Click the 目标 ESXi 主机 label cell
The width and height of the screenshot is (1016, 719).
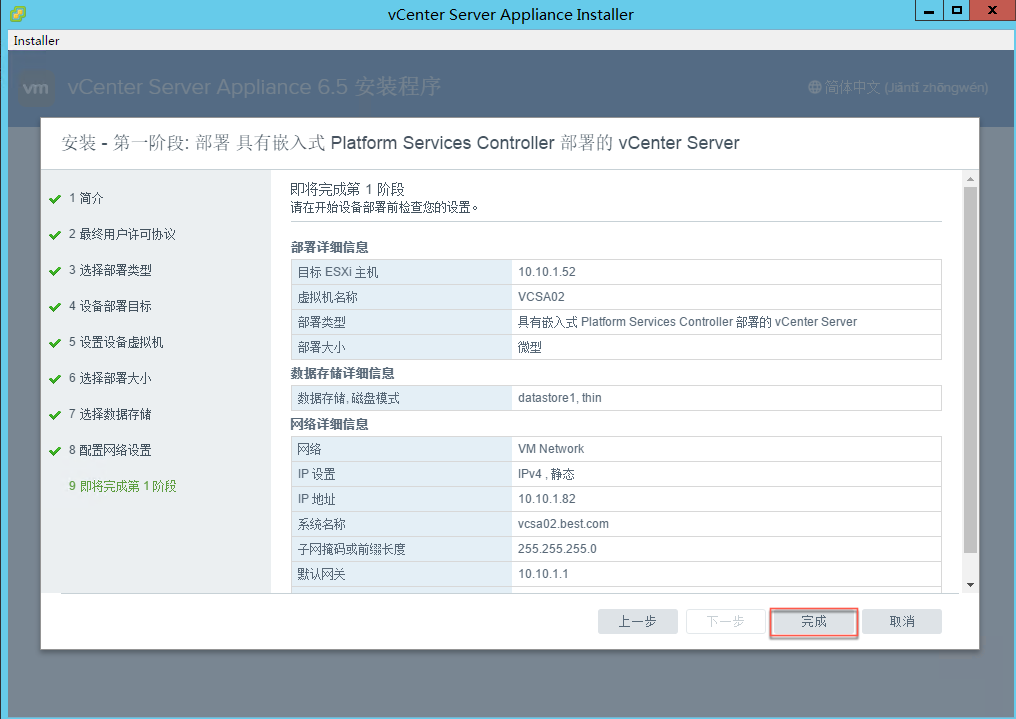pos(402,272)
